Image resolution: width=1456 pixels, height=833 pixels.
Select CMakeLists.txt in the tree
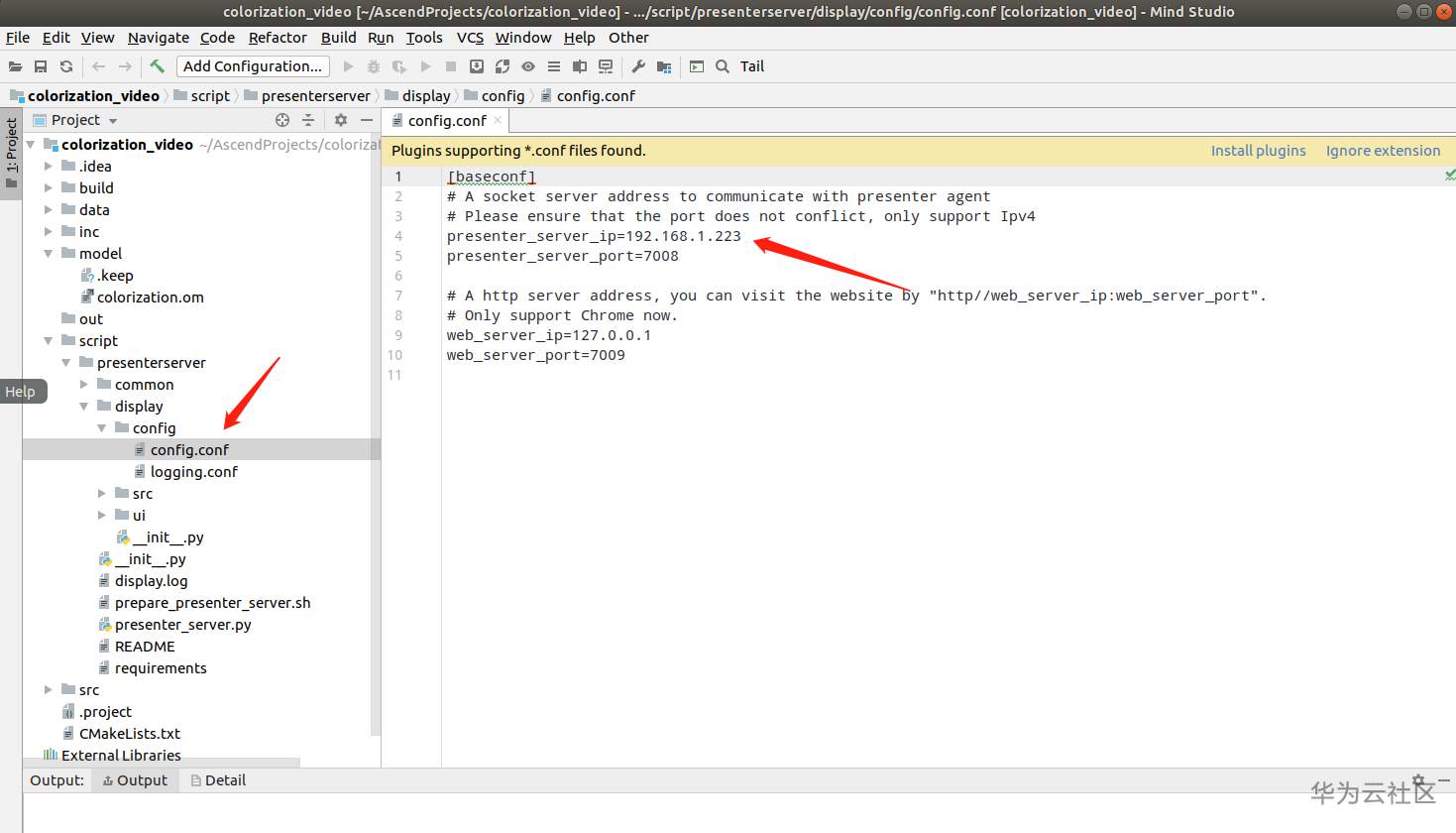coord(130,734)
